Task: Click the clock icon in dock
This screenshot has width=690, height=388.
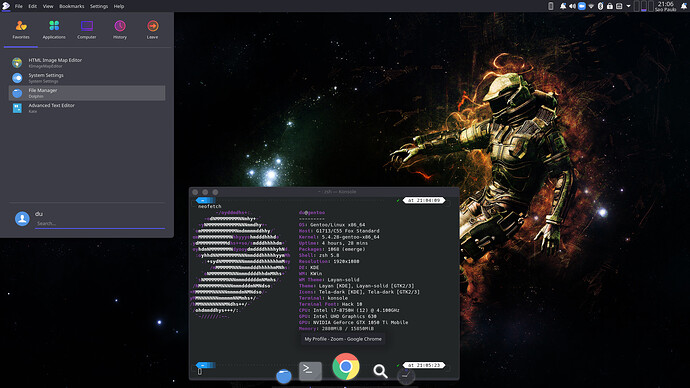Action: (x=406, y=375)
